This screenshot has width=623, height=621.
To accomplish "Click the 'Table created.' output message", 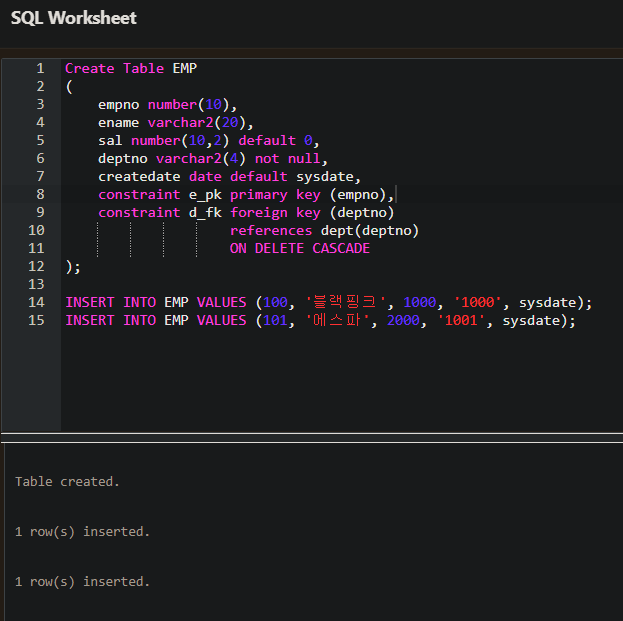I will tap(67, 482).
